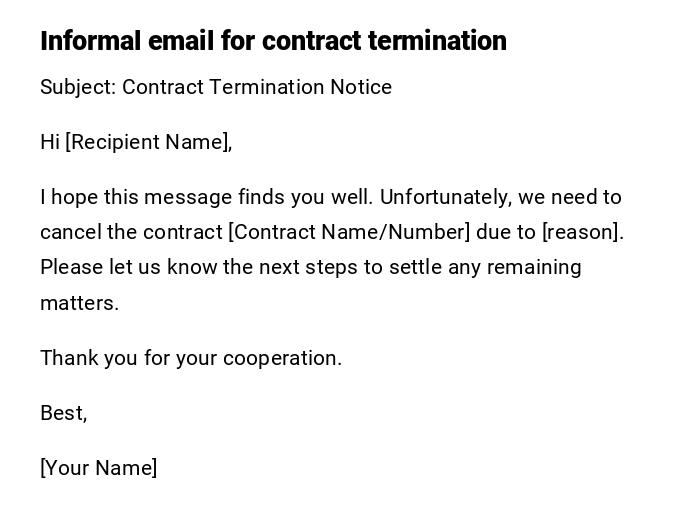Click the "[Contract Name/Number]" placeholder
This screenshot has height=530, width=700.
(349, 232)
